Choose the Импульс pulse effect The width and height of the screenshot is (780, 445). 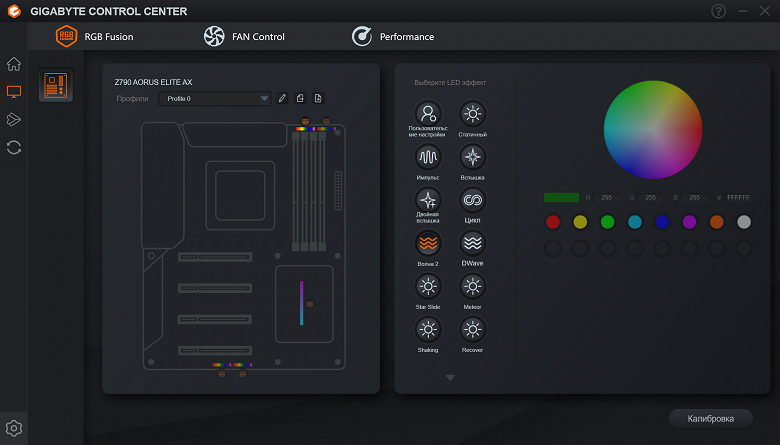click(428, 157)
